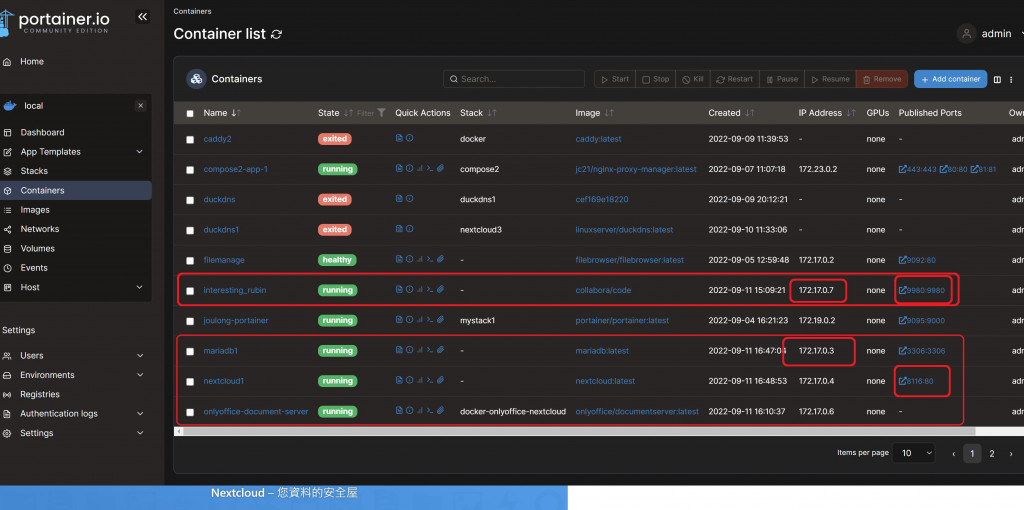1024x510 pixels.
Task: Open the admin user avatar menu
Action: coord(967,34)
